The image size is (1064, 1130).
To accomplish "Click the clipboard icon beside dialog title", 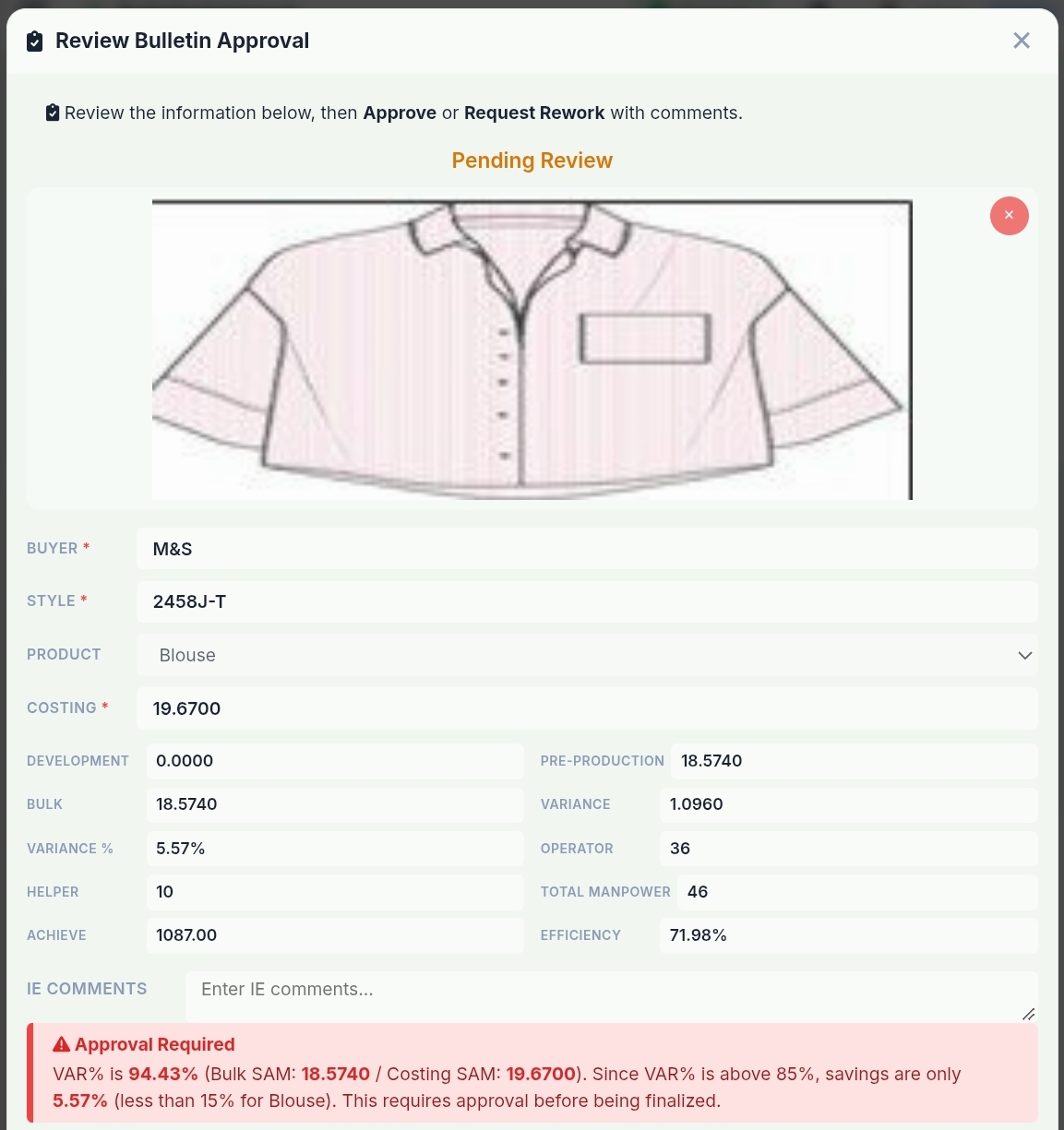I will 34,41.
